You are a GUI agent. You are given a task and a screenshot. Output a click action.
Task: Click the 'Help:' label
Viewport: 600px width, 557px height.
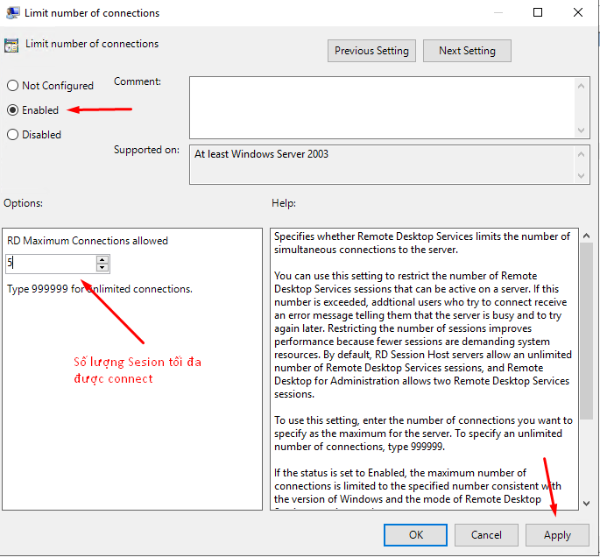[284, 203]
